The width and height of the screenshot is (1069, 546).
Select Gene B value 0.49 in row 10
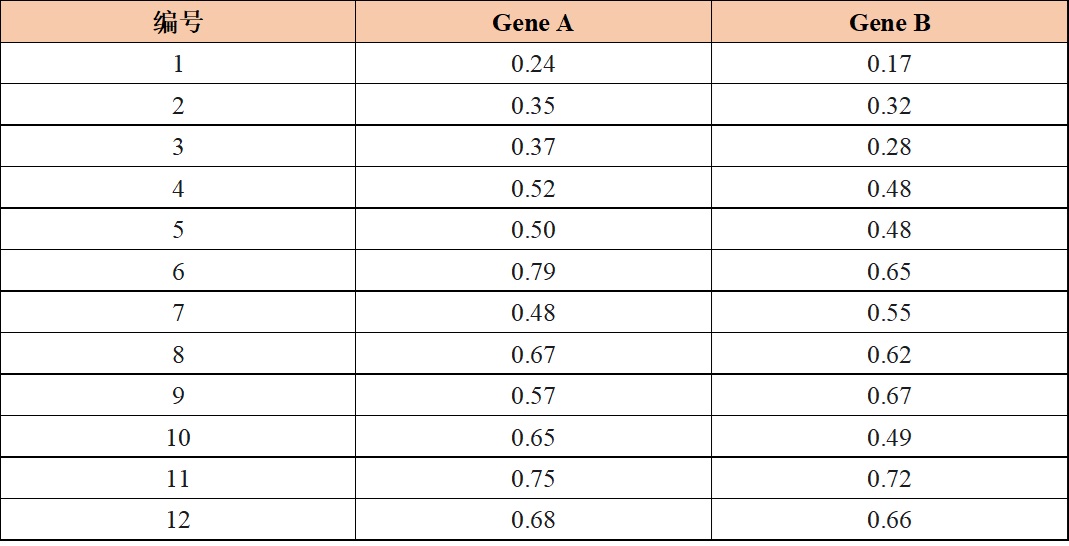[x=889, y=438]
